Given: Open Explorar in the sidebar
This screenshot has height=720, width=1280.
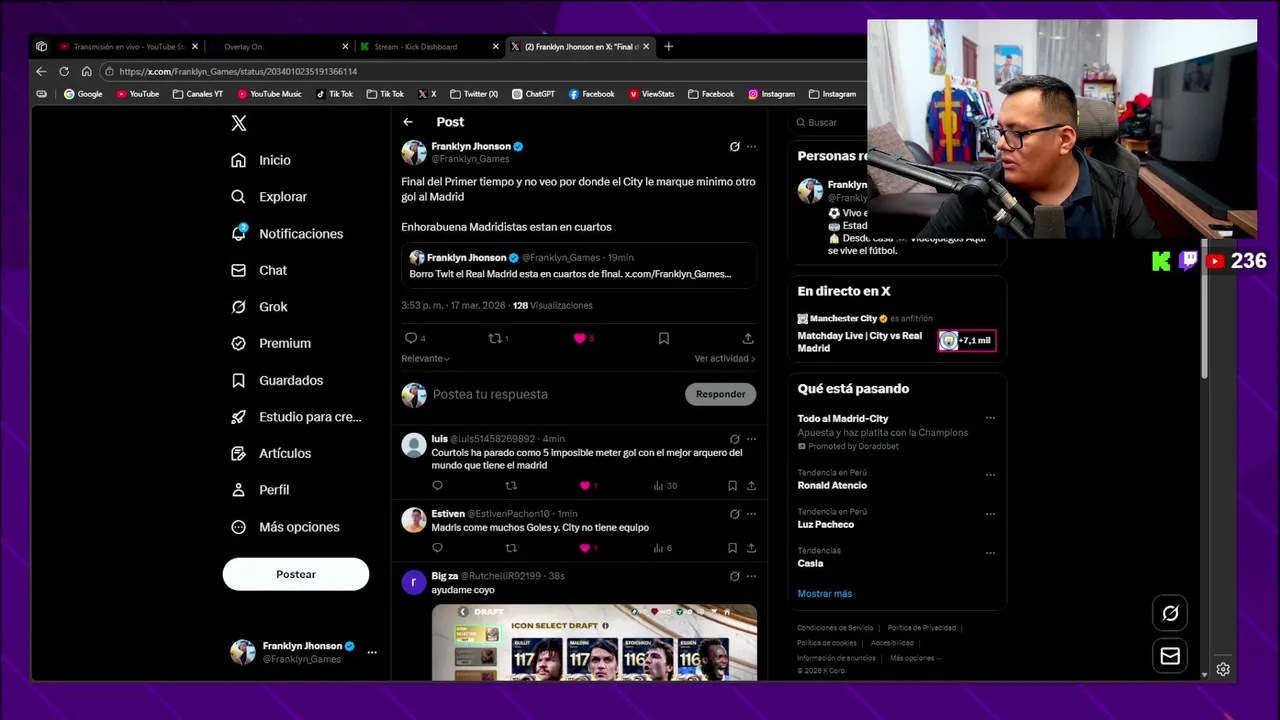Looking at the screenshot, I should [269, 197].
